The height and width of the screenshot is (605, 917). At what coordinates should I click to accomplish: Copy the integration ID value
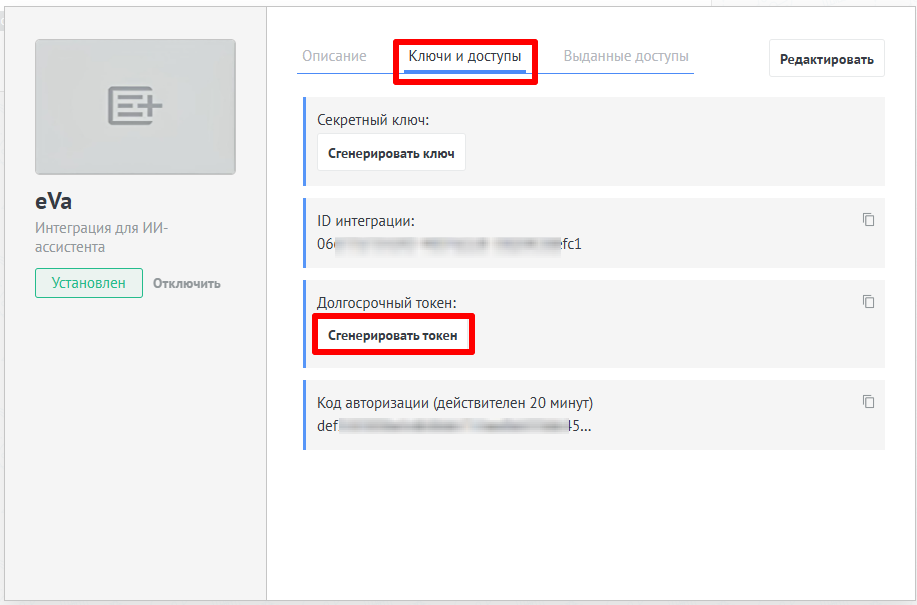point(868,220)
